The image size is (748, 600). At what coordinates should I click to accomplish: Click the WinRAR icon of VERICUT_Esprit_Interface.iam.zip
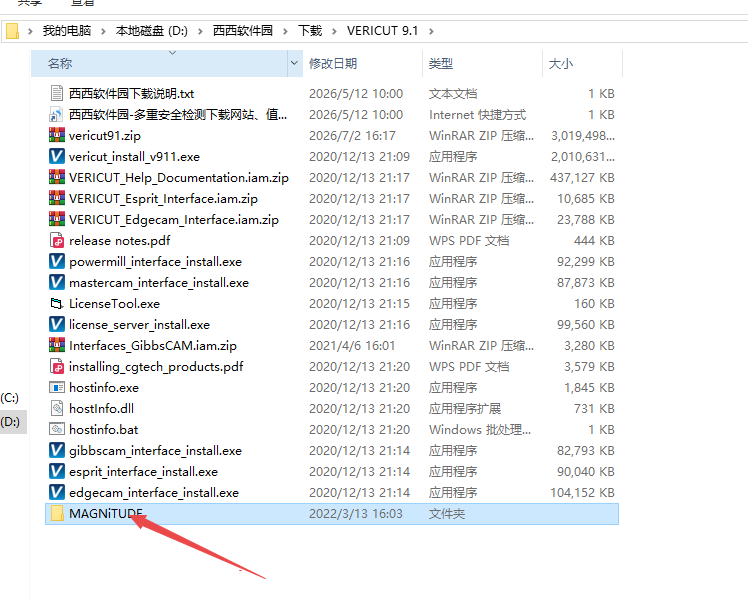pyautogui.click(x=57, y=198)
